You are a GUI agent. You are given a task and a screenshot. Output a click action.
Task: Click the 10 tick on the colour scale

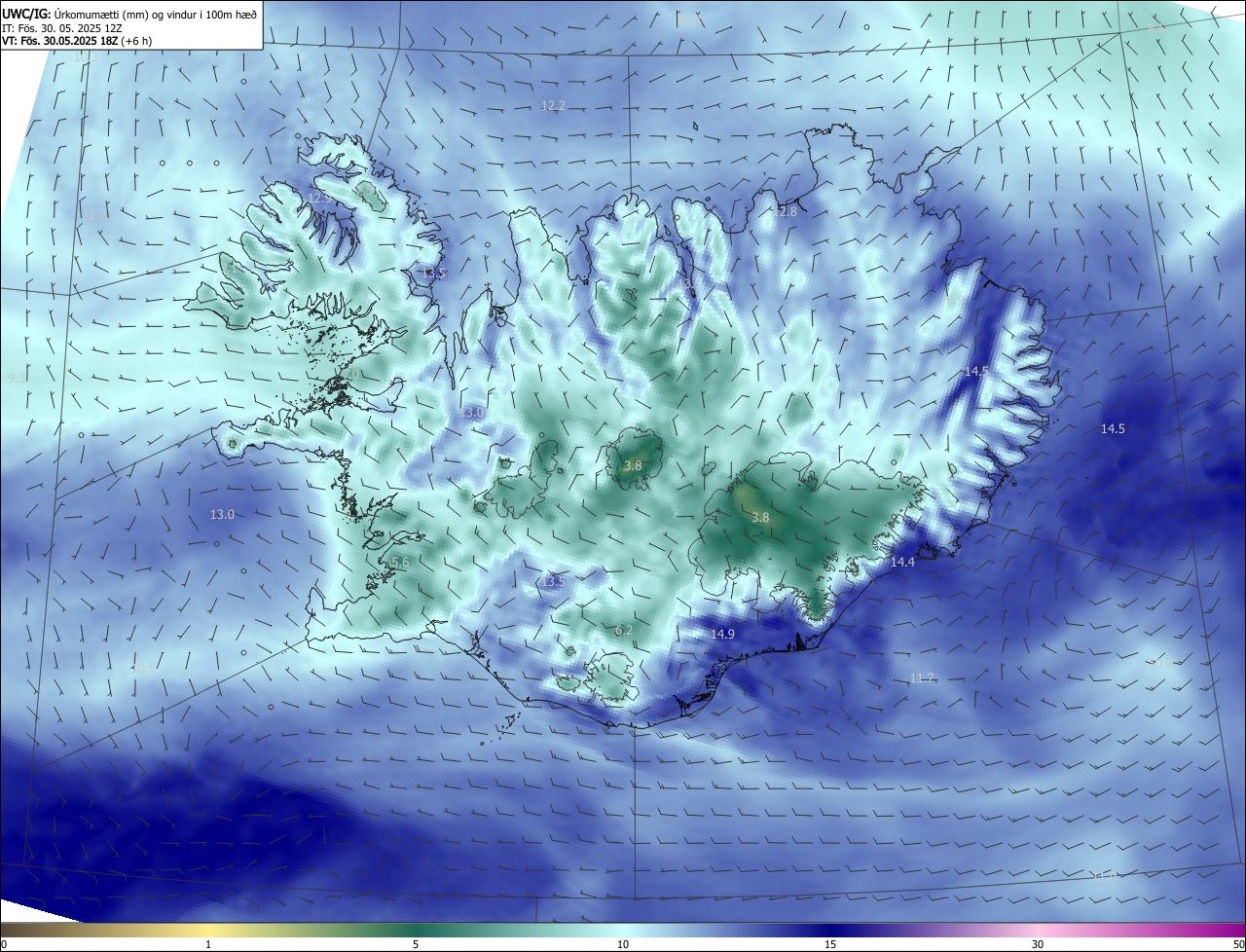623,944
